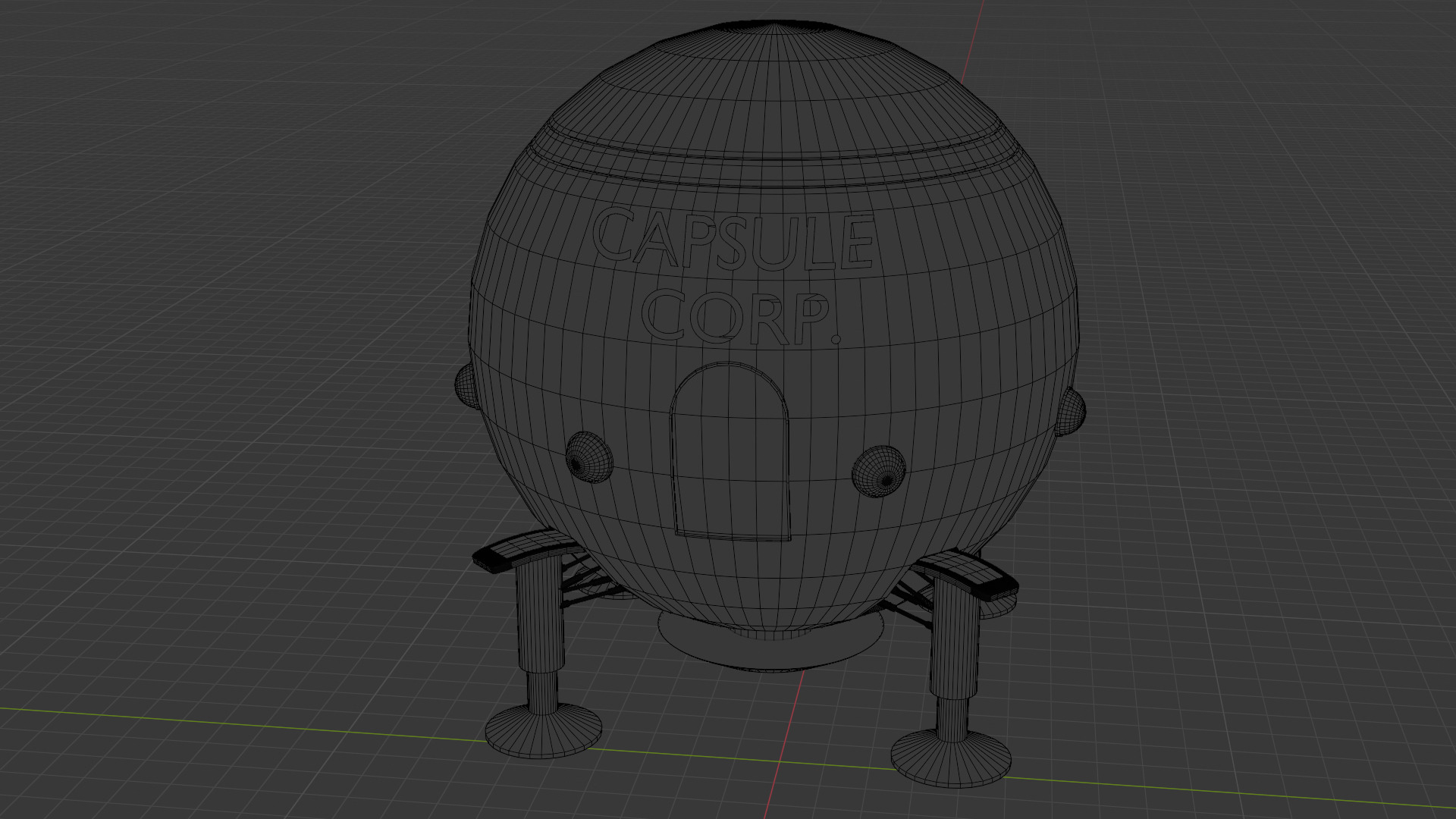The width and height of the screenshot is (1456, 819).
Task: Select the dome on the sphere's right edge
Action: point(1072,411)
